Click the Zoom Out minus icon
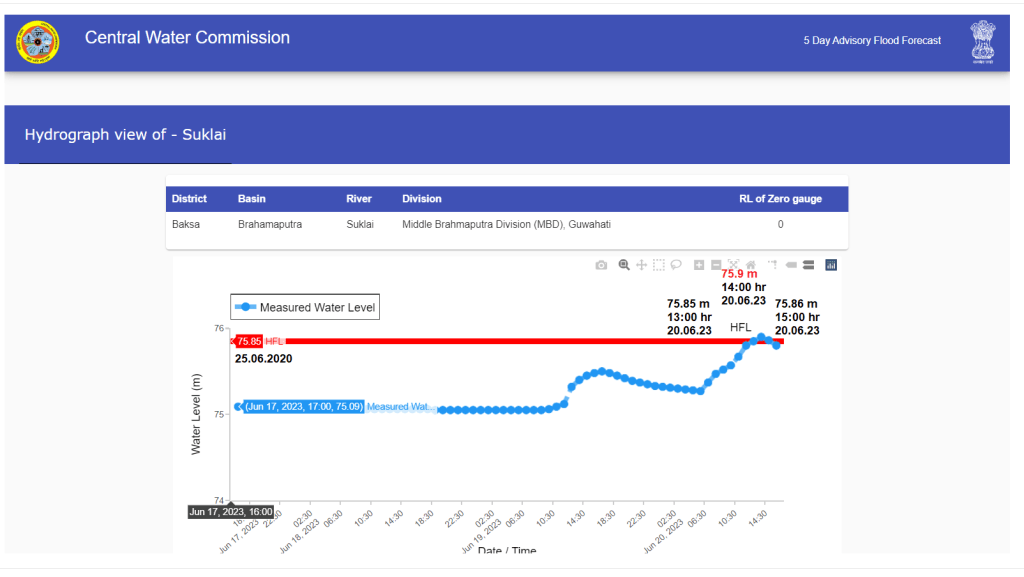The image size is (1024, 577). point(716,265)
